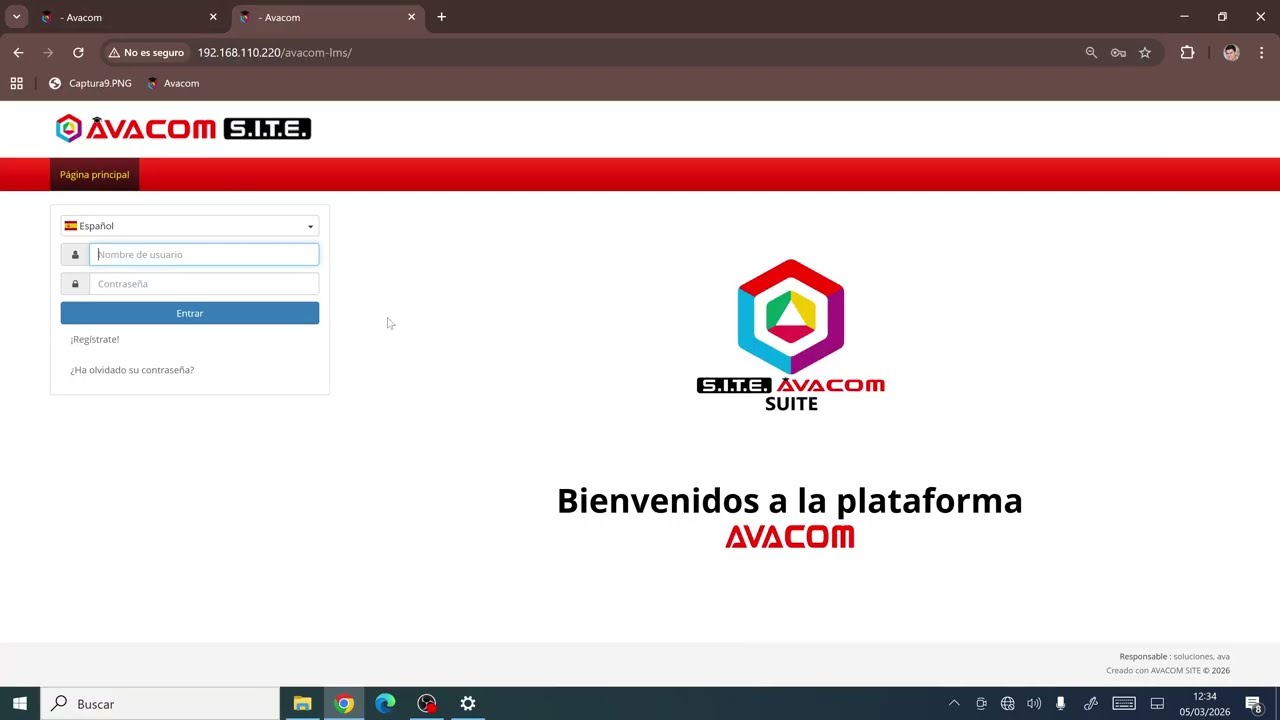Show hidden system tray icons
Viewport: 1280px width, 720px height.
pos(954,704)
